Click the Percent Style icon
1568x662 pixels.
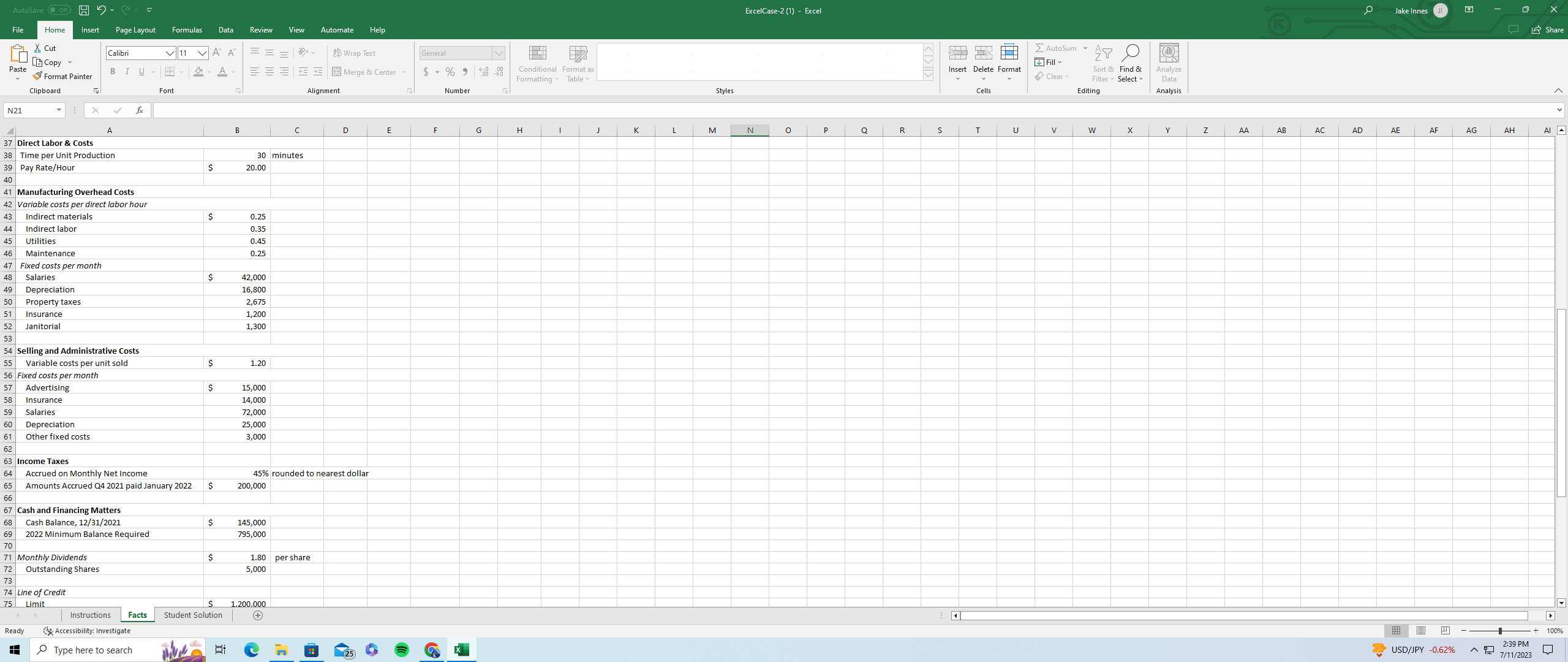450,72
